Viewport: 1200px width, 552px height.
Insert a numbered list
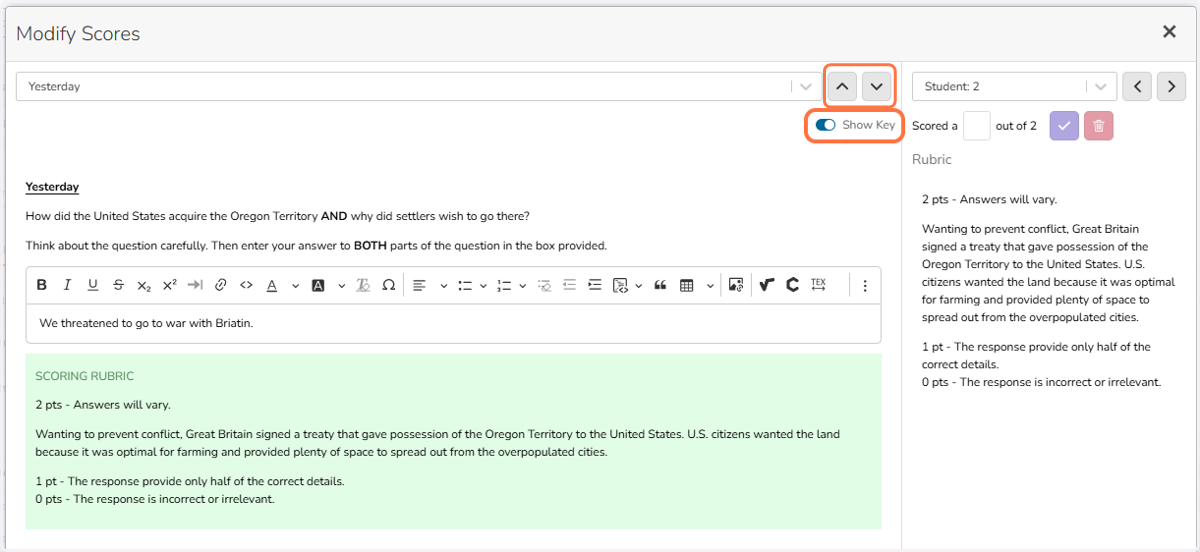pos(504,285)
